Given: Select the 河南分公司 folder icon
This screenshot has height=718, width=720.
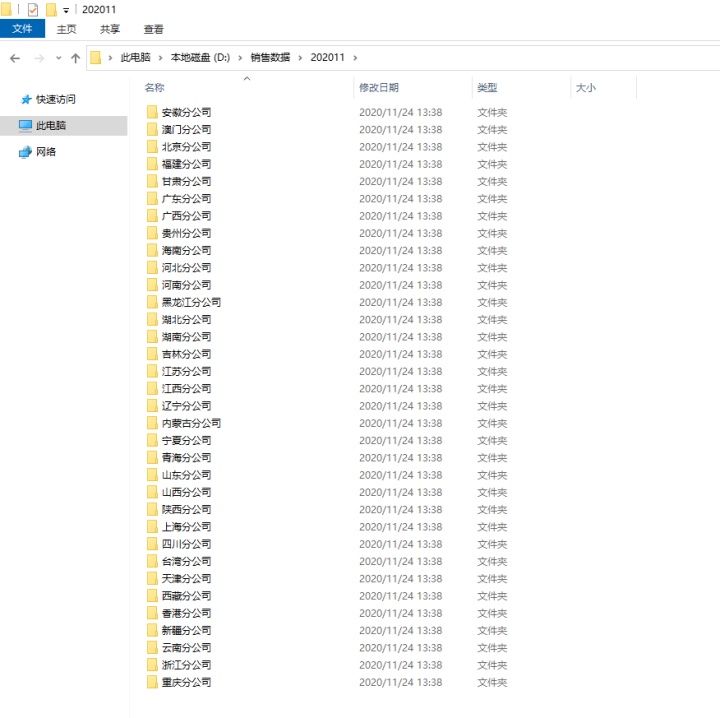Looking at the screenshot, I should tap(152, 285).
